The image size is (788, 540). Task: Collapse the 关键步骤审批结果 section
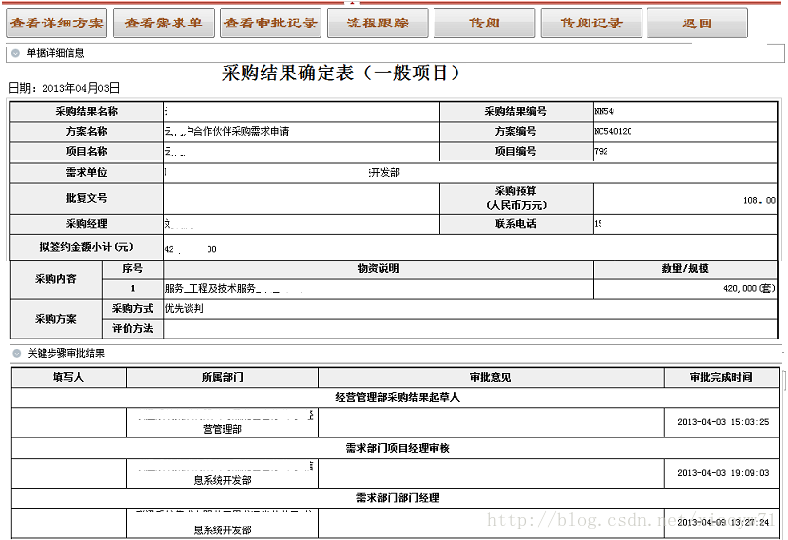(17, 354)
